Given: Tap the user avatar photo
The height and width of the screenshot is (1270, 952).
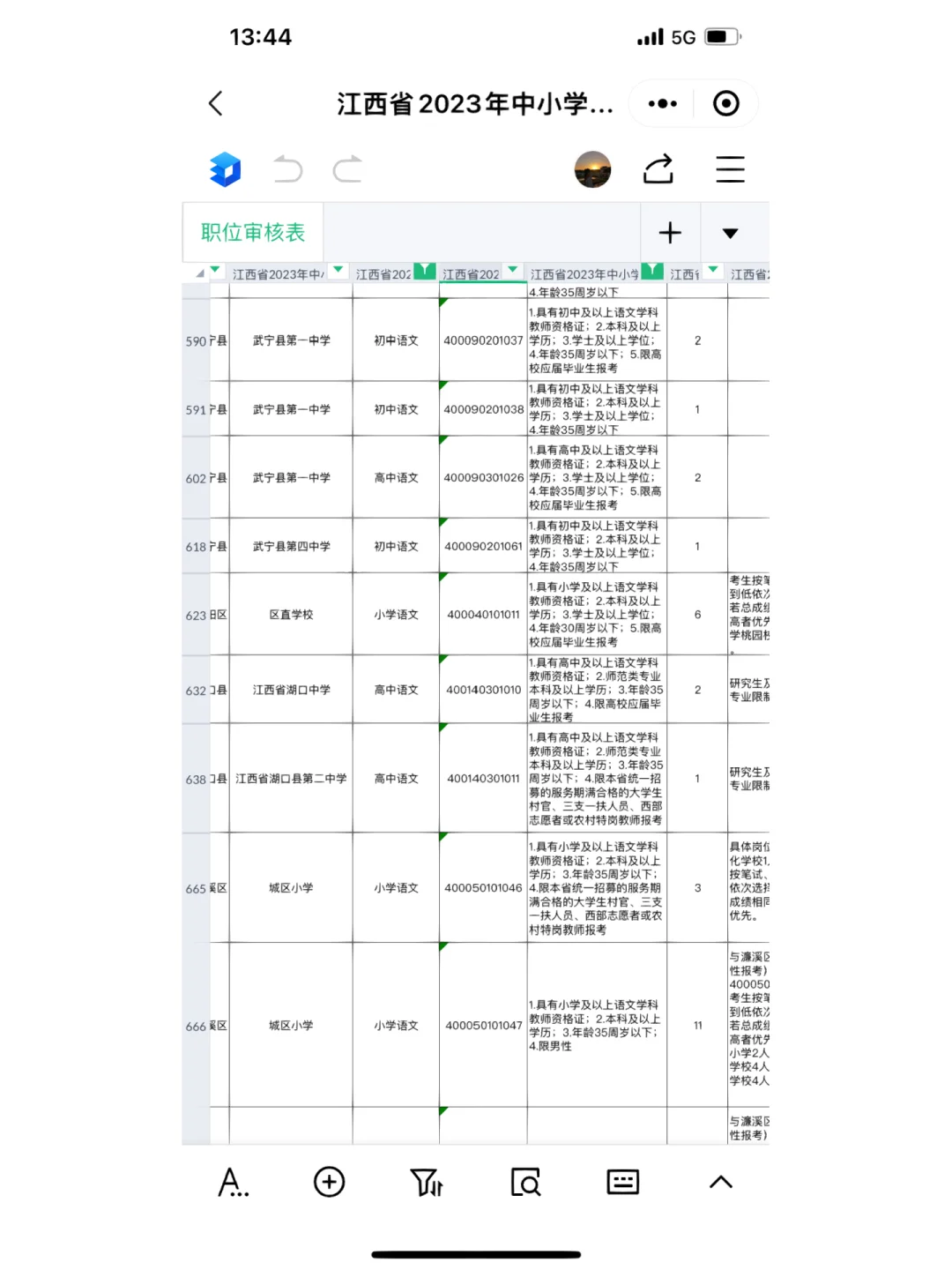Looking at the screenshot, I should click(593, 169).
